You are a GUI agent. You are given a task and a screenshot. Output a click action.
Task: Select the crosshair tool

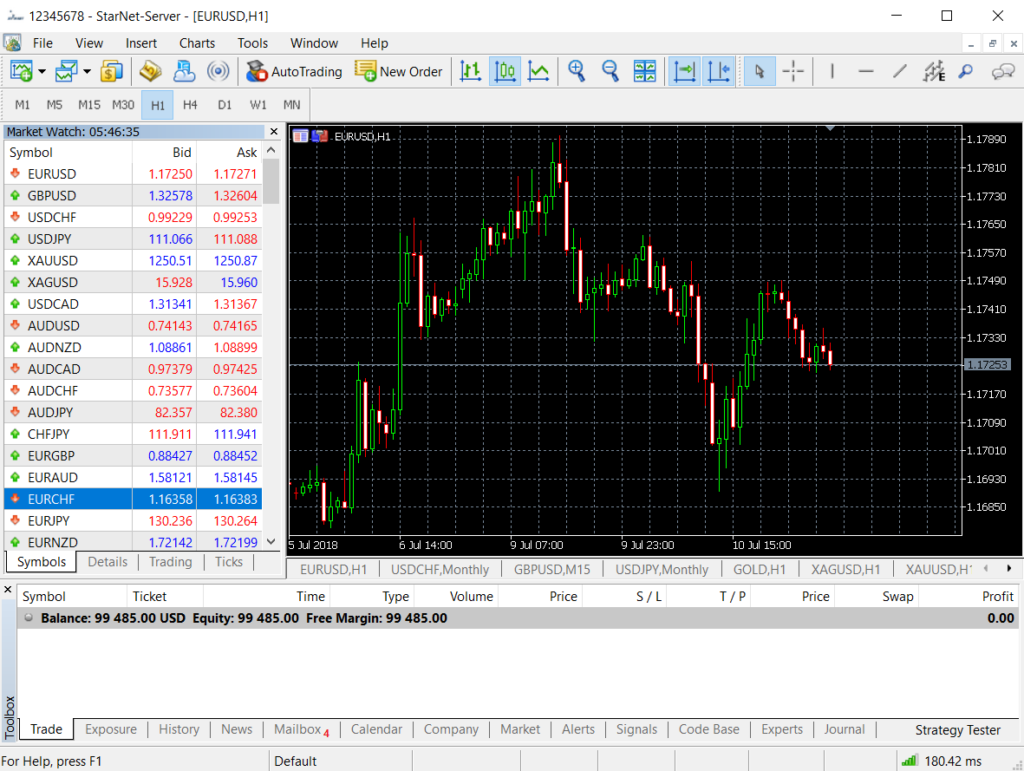coord(793,71)
